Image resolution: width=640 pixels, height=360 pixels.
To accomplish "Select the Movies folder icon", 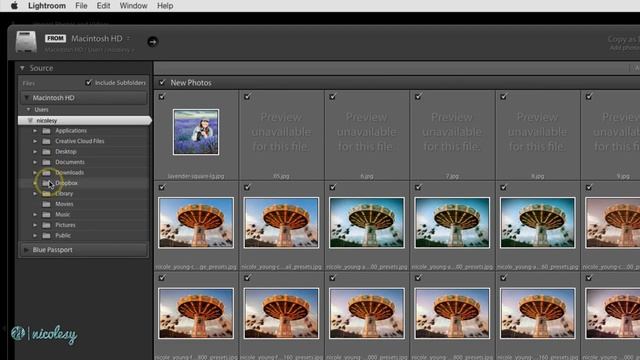I will (47, 204).
